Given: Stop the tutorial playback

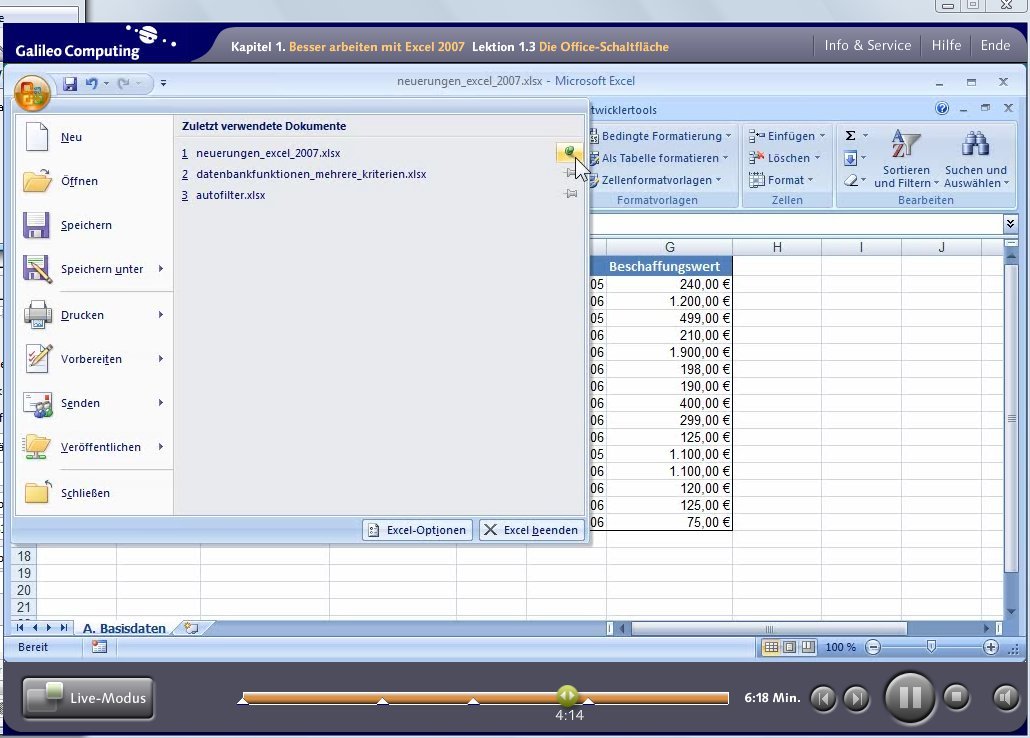Looking at the screenshot, I should click(956, 696).
